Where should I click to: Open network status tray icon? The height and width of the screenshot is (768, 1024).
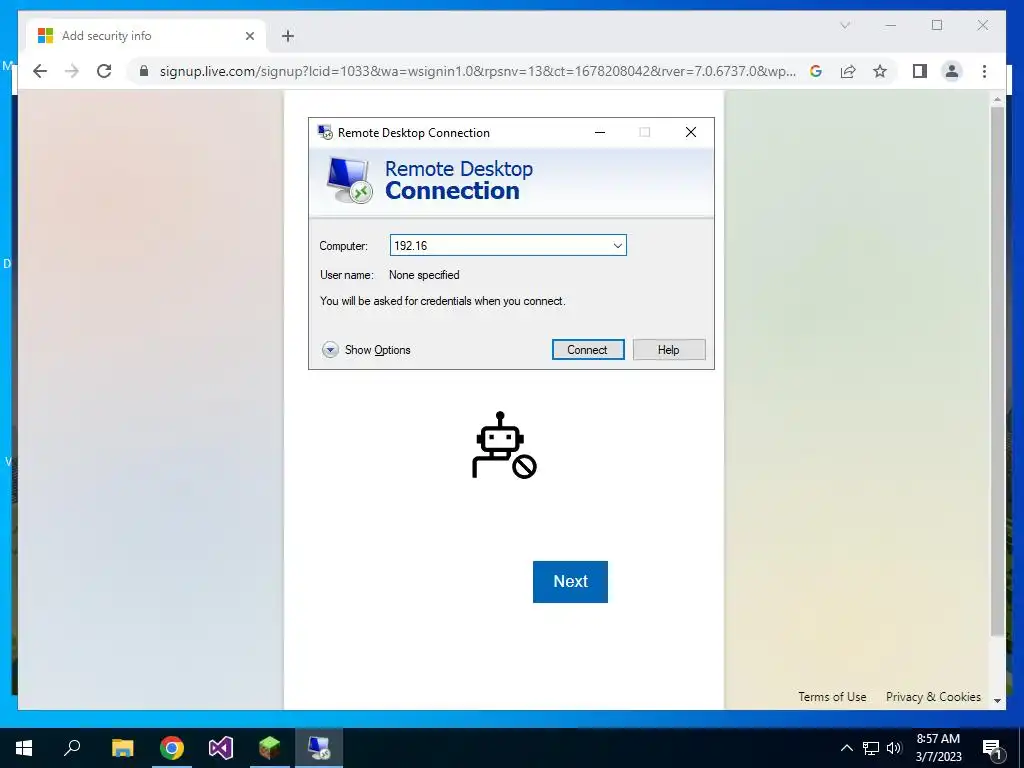(871, 748)
